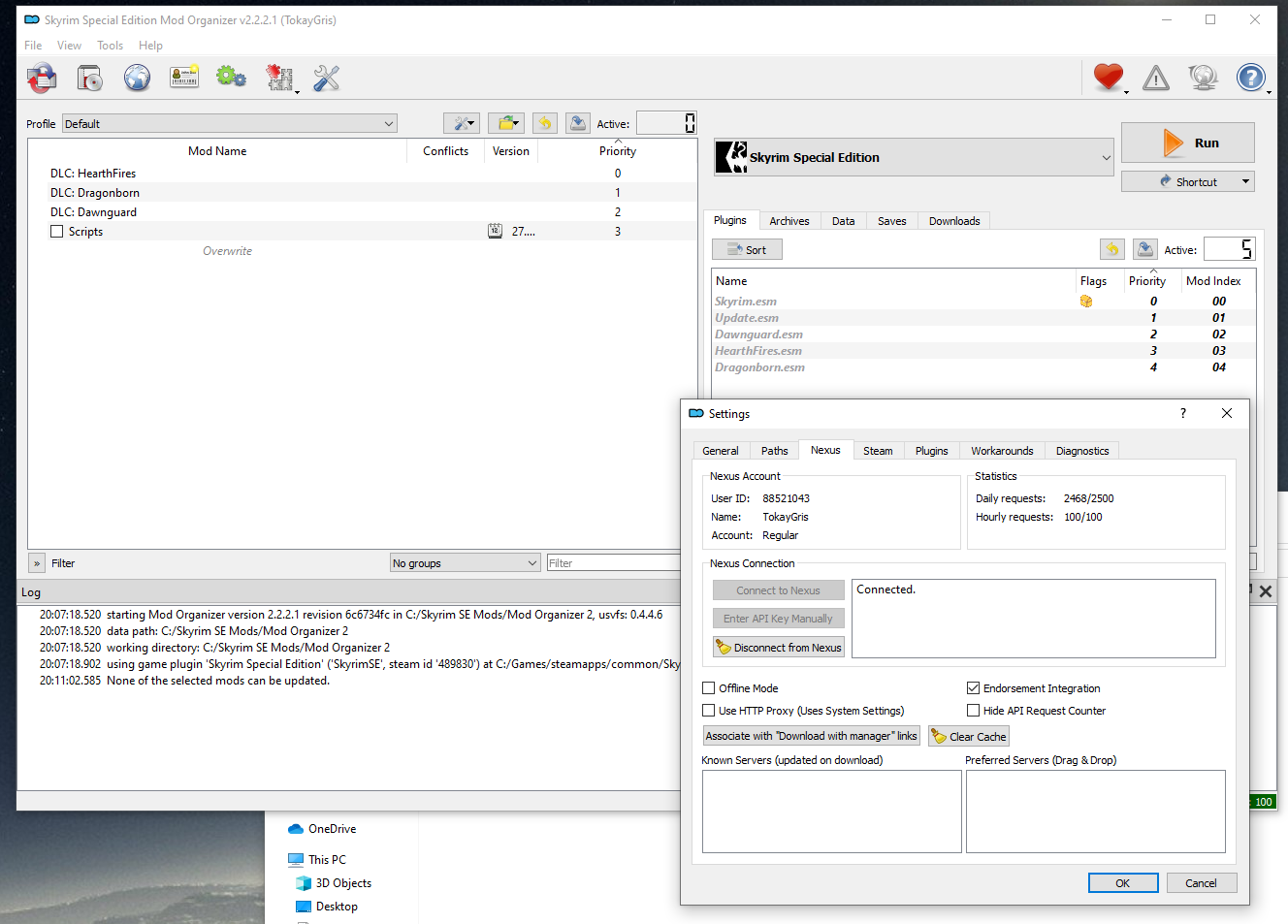Open the Settings wrench-screwdriver icon
The height and width of the screenshot is (924, 1288).
click(x=327, y=78)
